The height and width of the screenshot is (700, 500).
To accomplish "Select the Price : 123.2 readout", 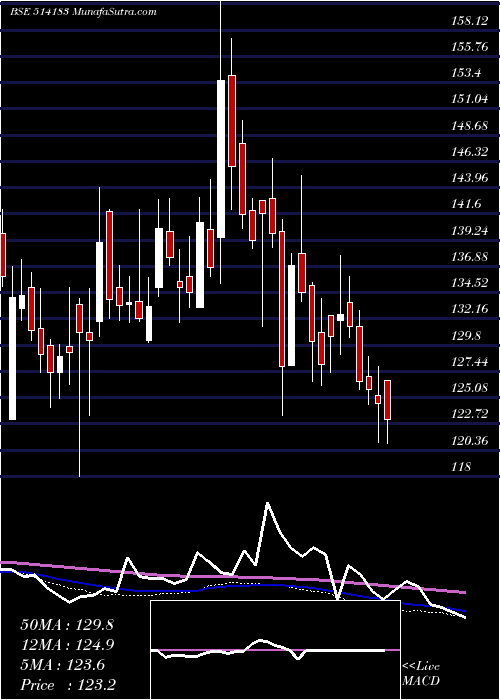I will (x=68, y=685).
